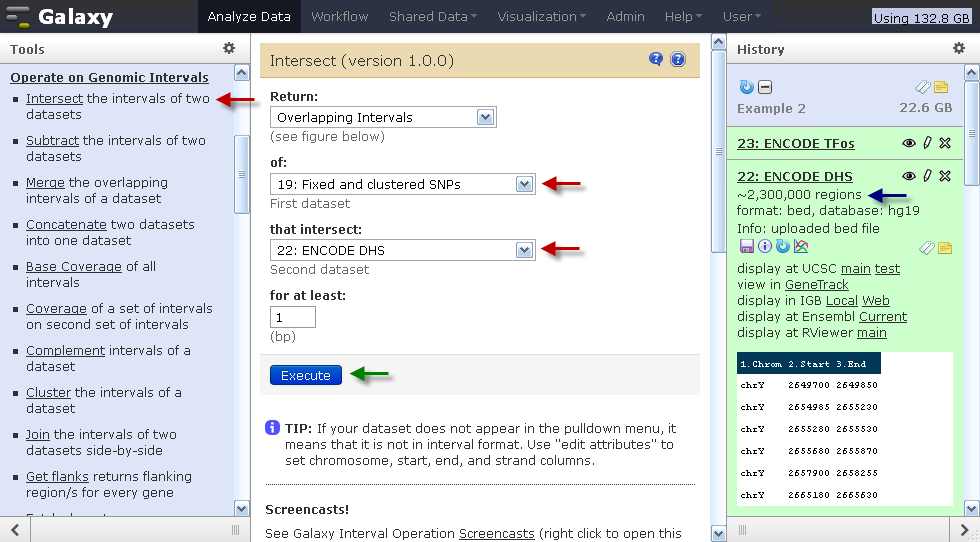Click the speech-bubble help icon on the Intersect header
Viewport: 980px width, 542px height.
click(656, 59)
